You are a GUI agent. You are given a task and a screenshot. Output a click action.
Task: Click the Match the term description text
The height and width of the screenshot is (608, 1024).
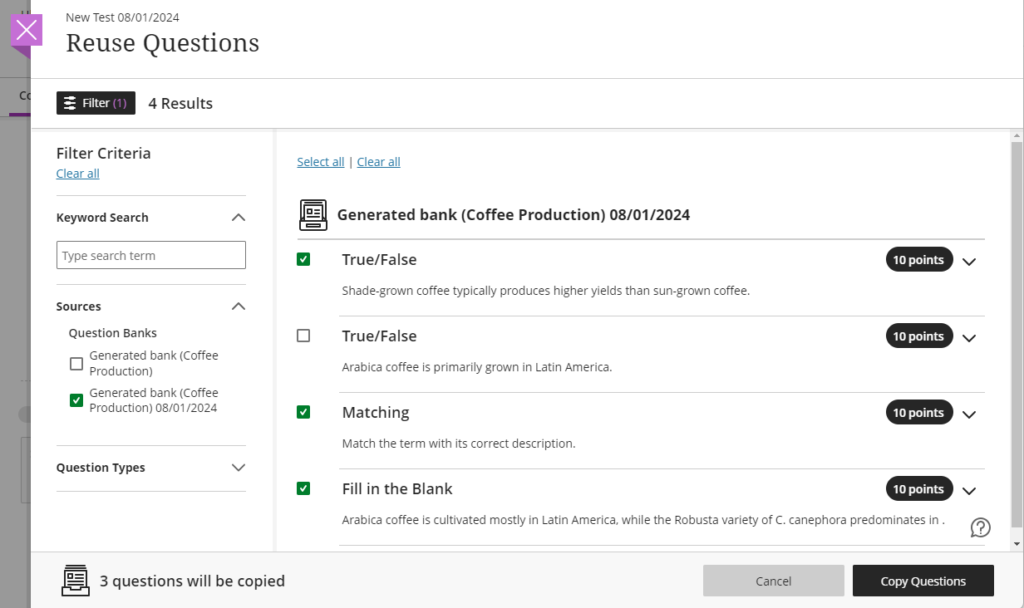(458, 443)
